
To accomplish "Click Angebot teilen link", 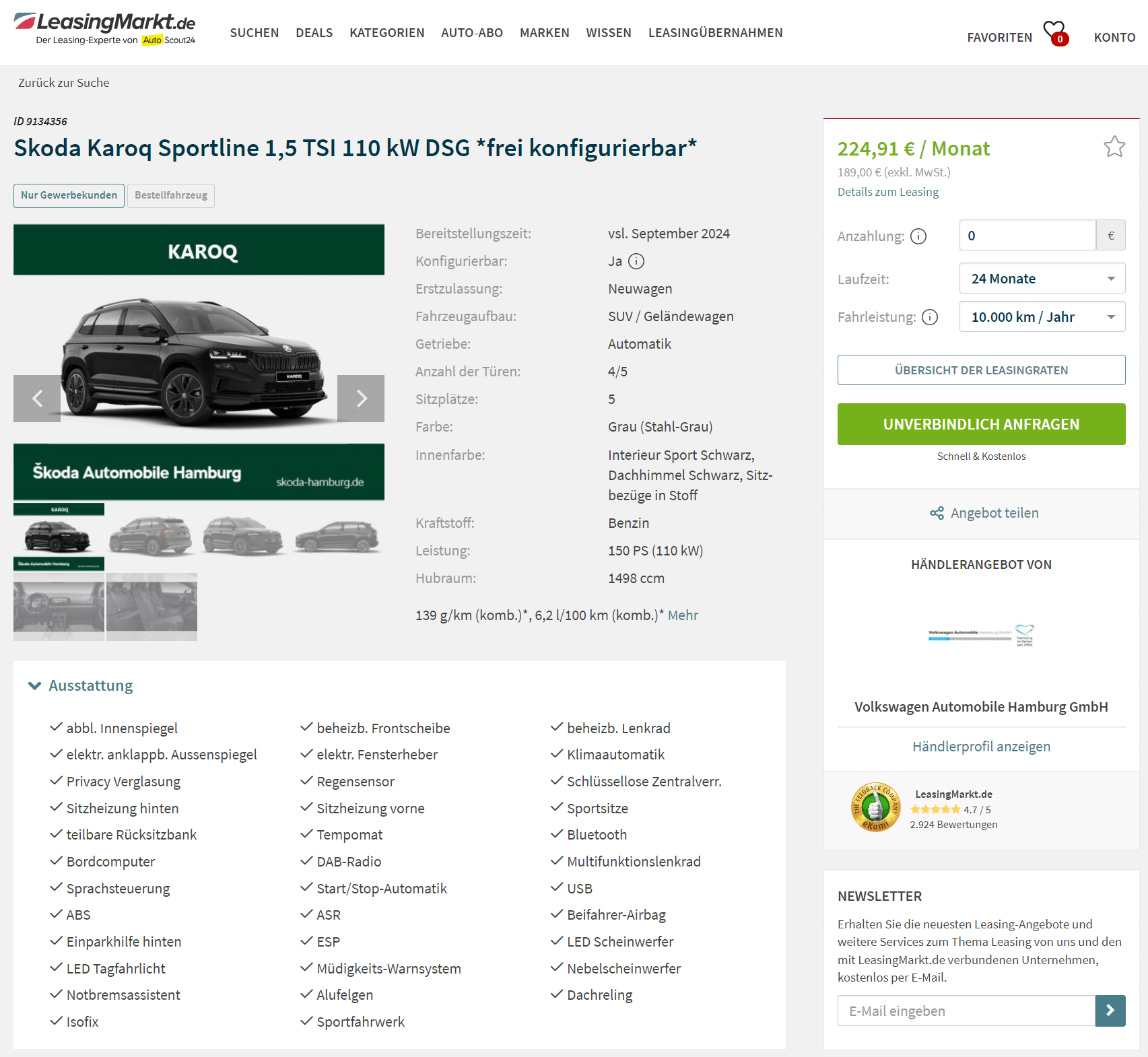I will pos(994,513).
